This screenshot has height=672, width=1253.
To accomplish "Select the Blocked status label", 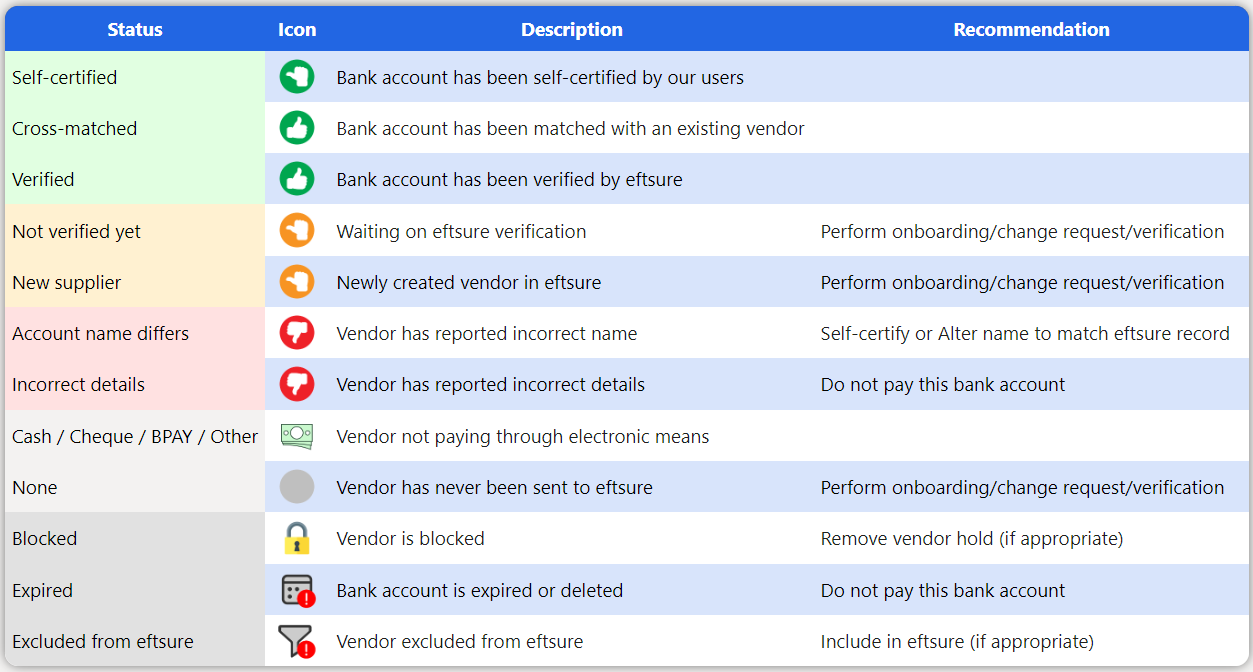I will (x=44, y=538).
